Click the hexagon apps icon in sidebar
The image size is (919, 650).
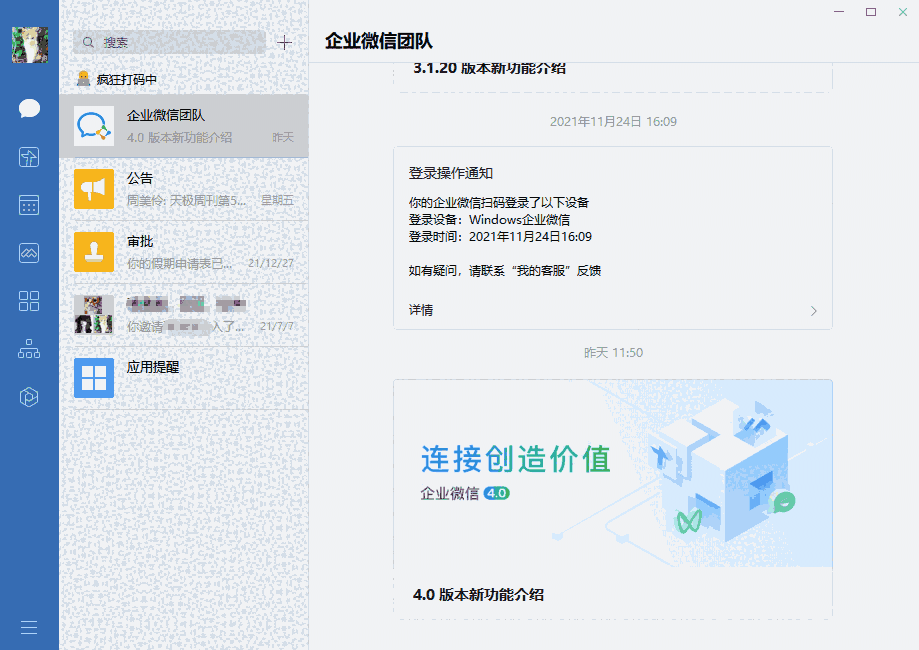tap(28, 397)
